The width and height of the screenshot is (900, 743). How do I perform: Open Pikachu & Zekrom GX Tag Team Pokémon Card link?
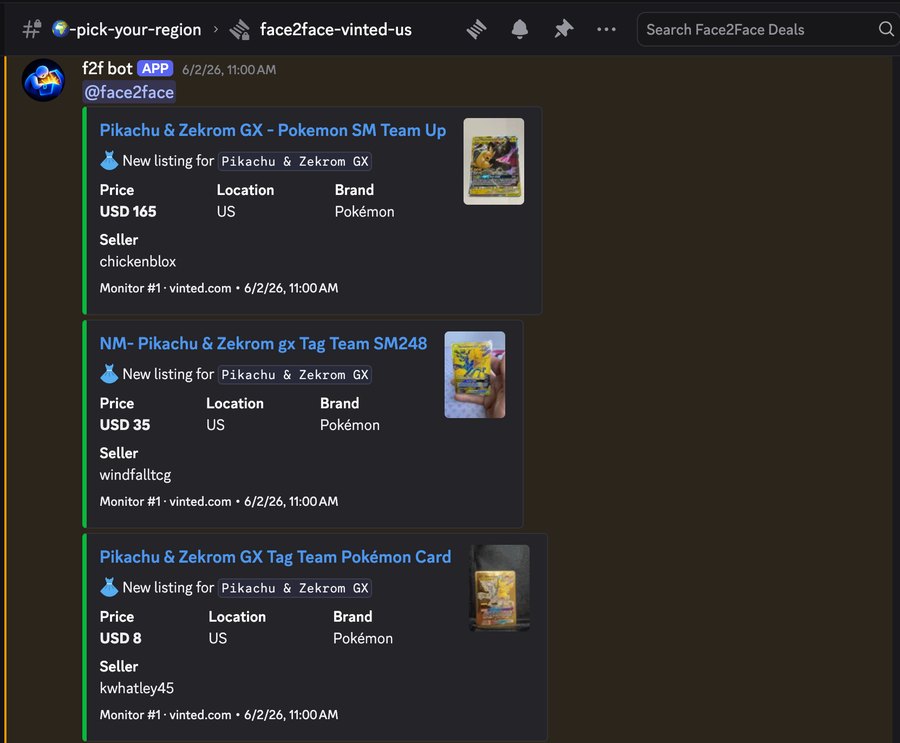(x=276, y=557)
